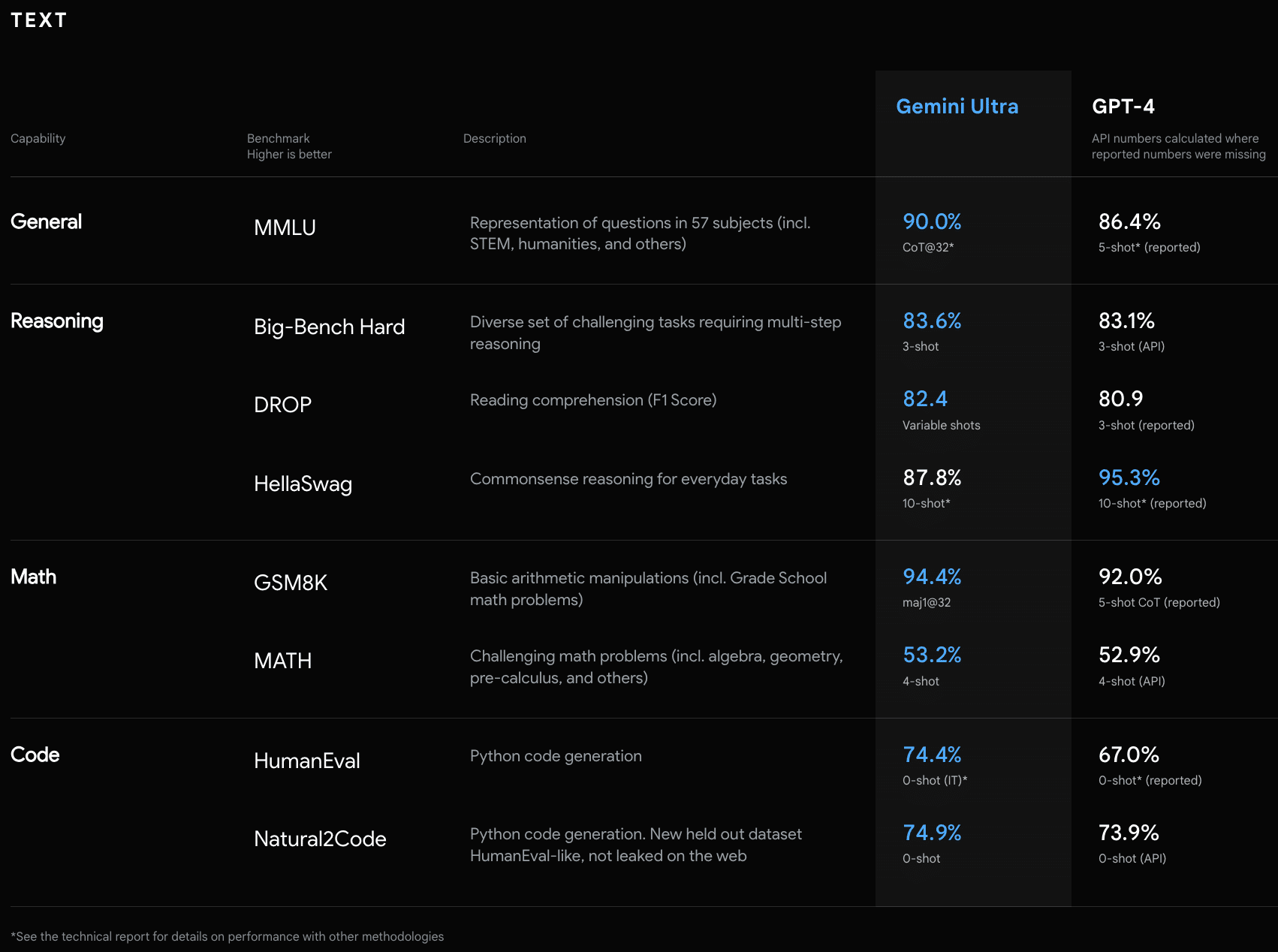Click Gemini Ultra's 74.4% HumanEval score

tap(932, 755)
